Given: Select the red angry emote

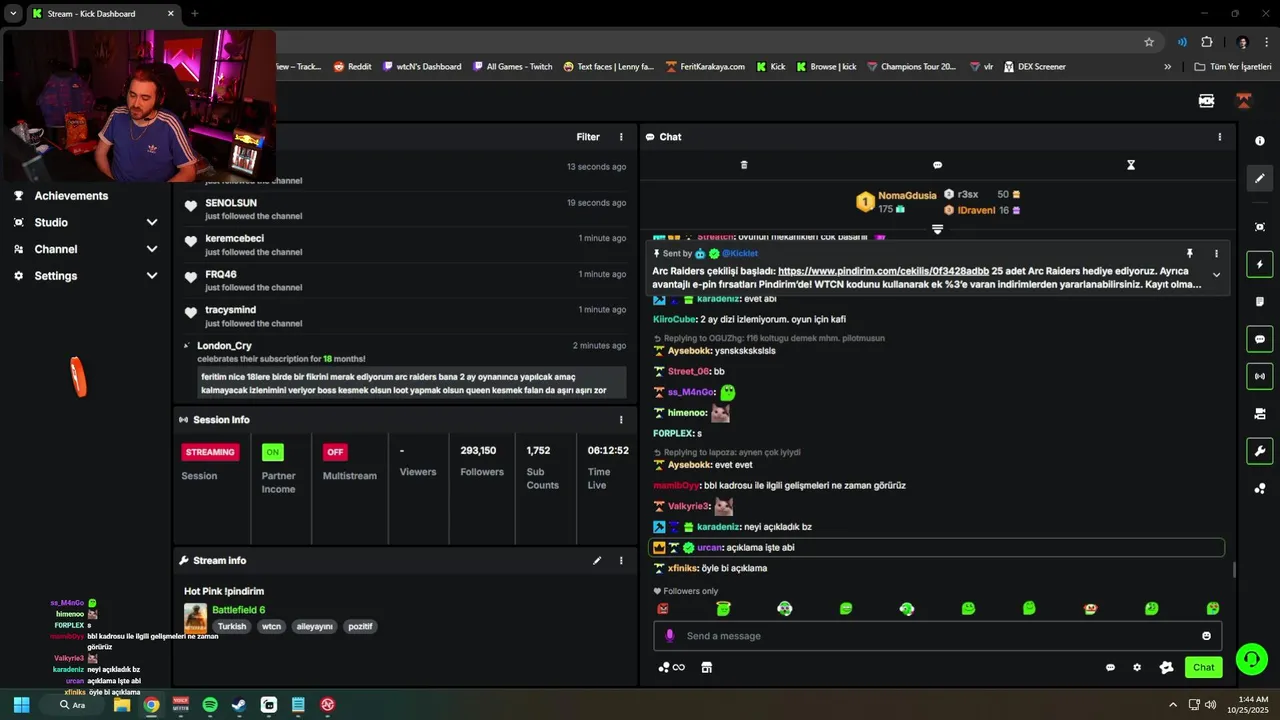Looking at the screenshot, I should tap(662, 608).
